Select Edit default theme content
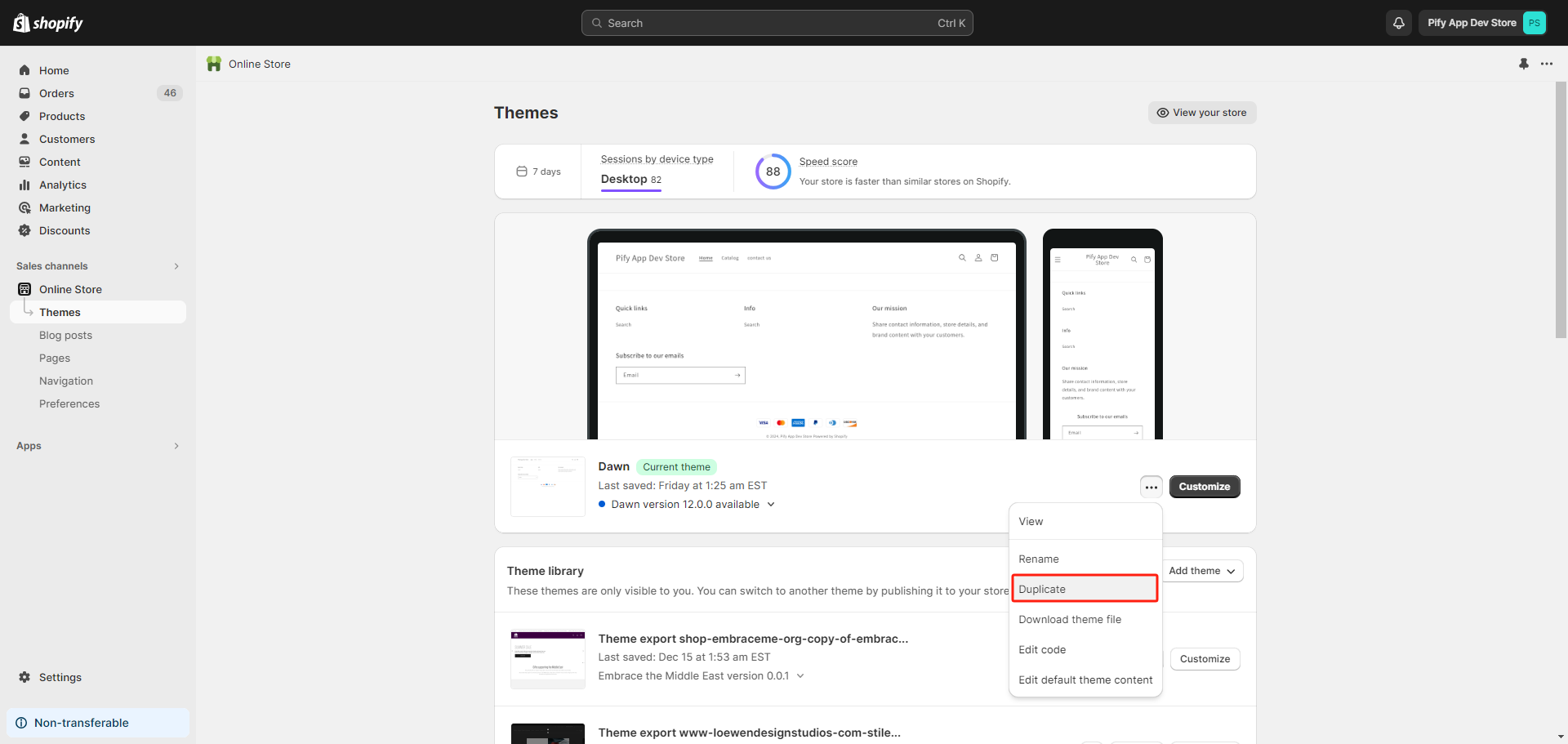 pos(1085,680)
